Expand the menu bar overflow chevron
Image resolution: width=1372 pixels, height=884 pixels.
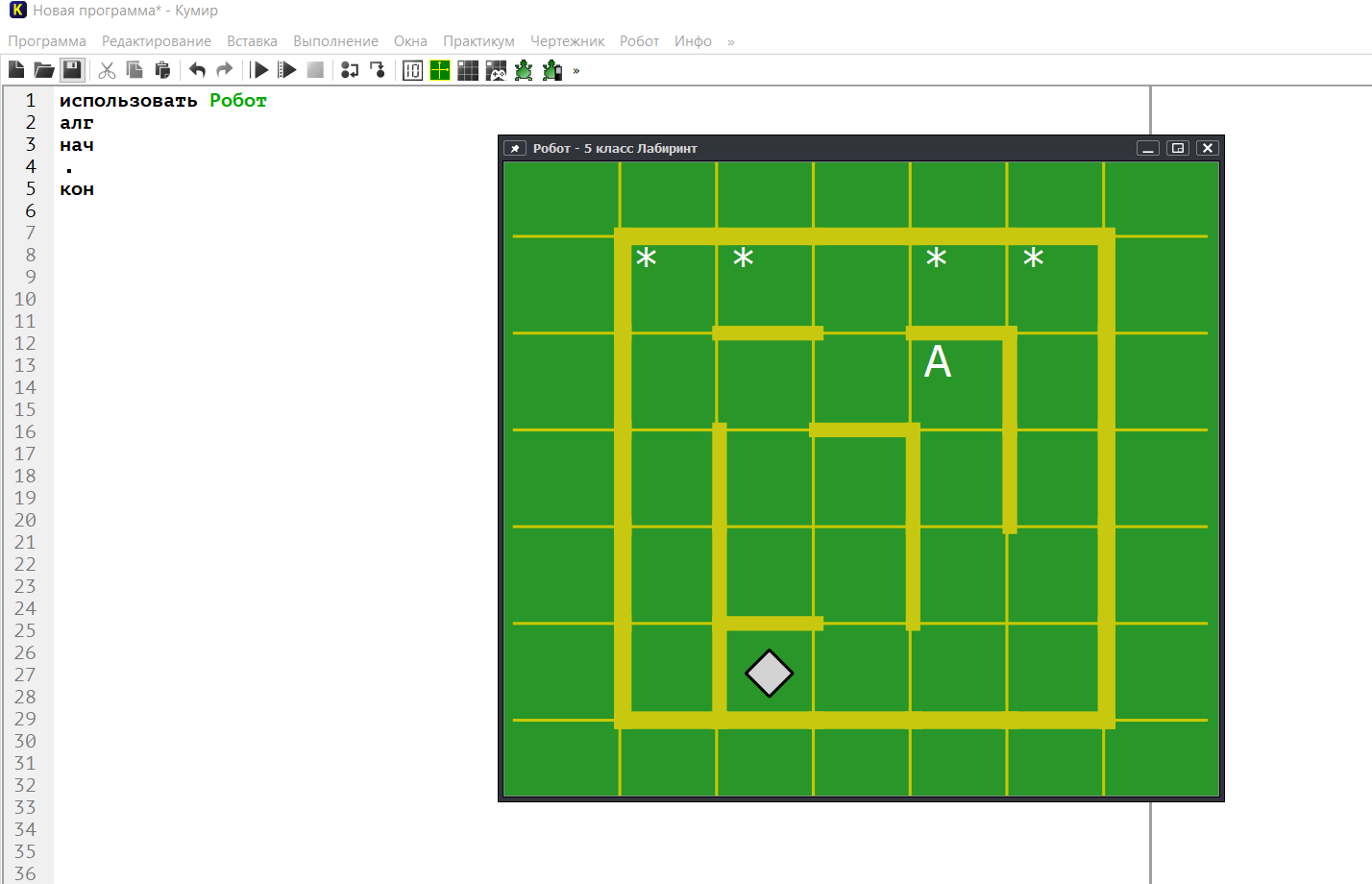pyautogui.click(x=731, y=42)
